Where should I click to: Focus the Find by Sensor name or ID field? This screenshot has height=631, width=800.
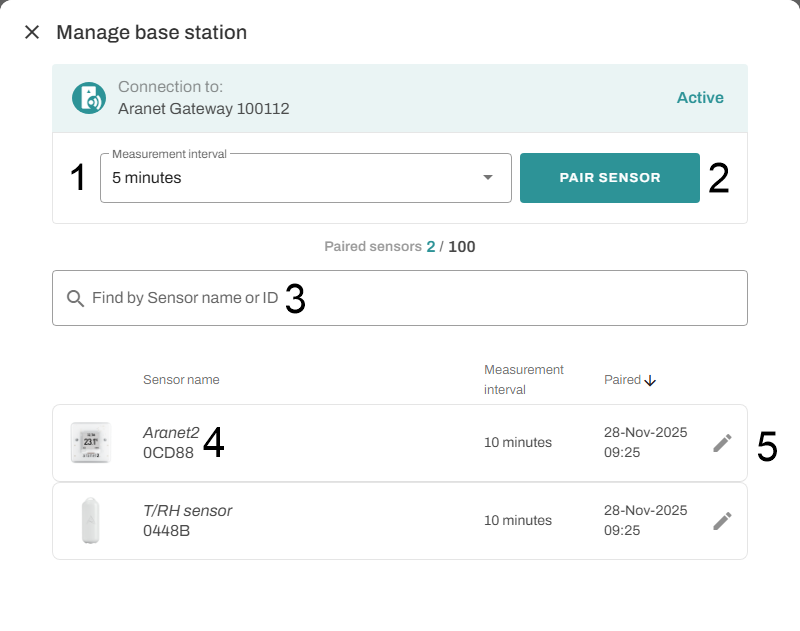point(400,298)
